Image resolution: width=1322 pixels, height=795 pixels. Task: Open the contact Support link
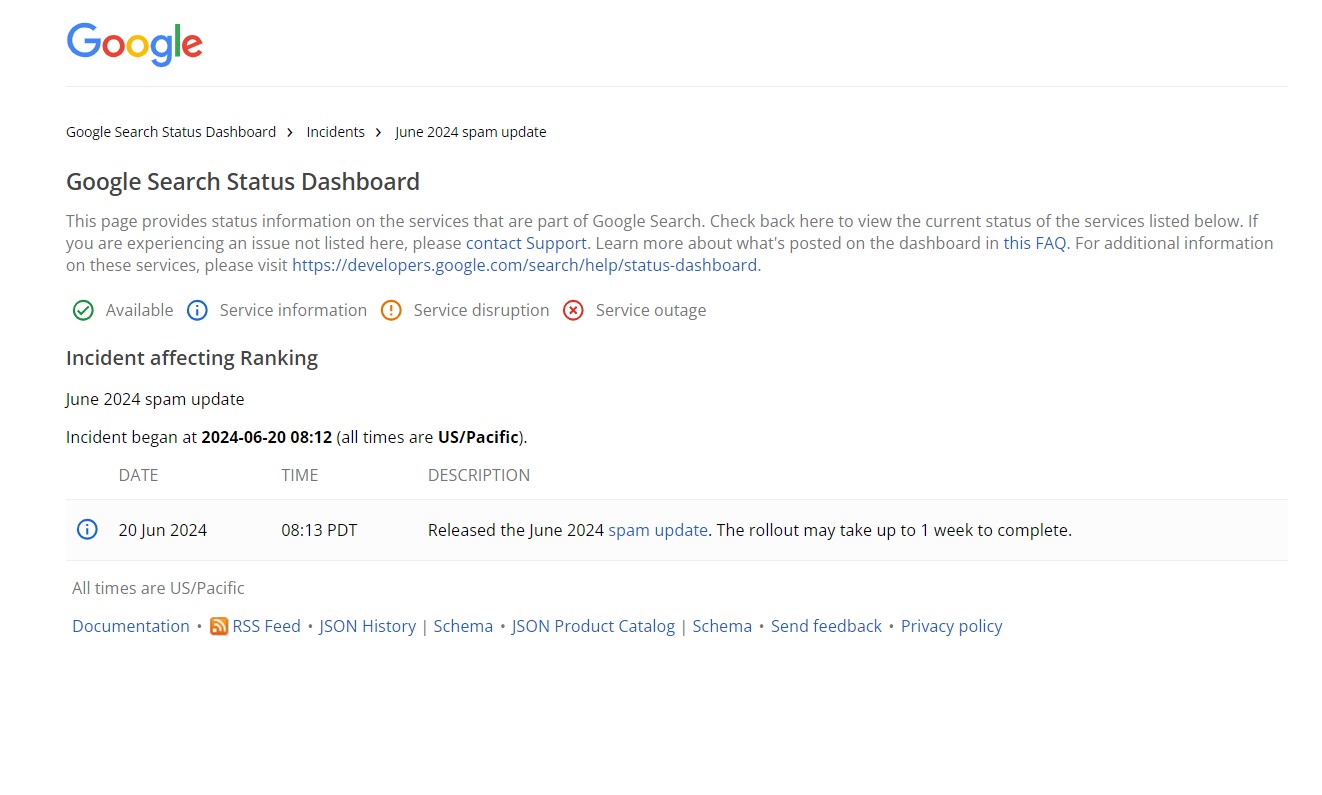click(526, 243)
